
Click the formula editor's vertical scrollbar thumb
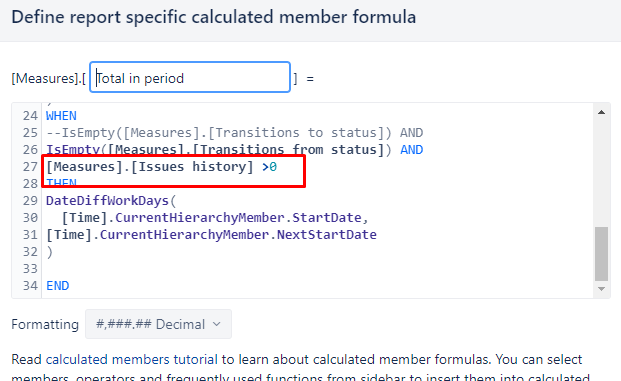click(x=601, y=254)
